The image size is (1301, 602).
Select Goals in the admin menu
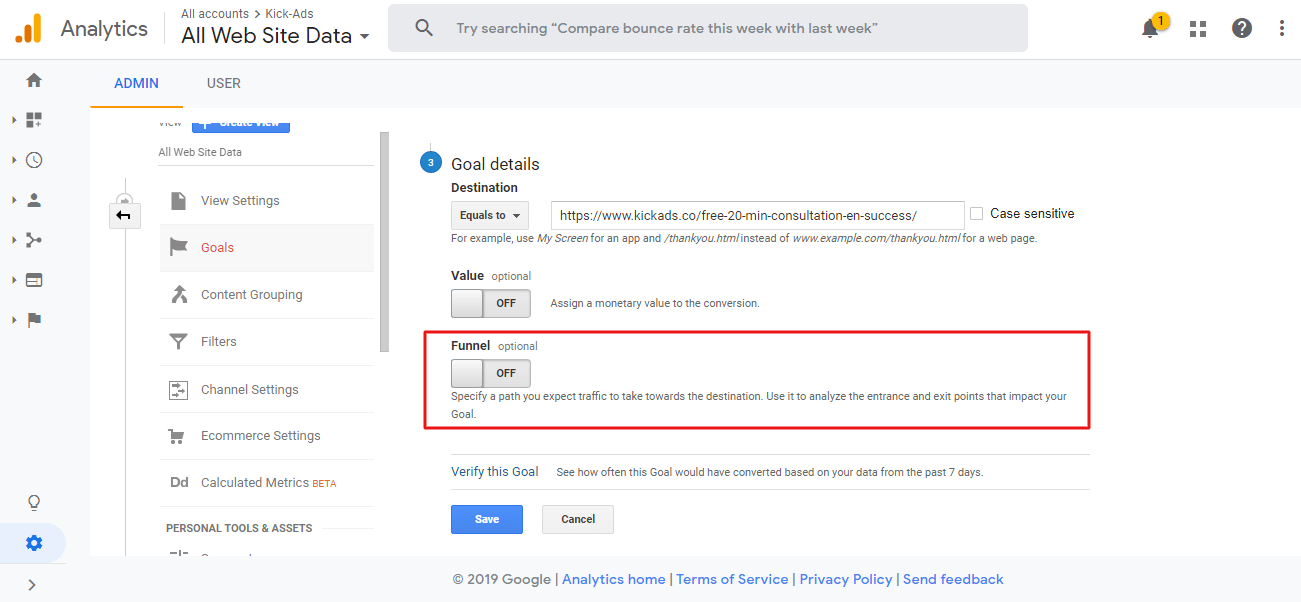217,248
